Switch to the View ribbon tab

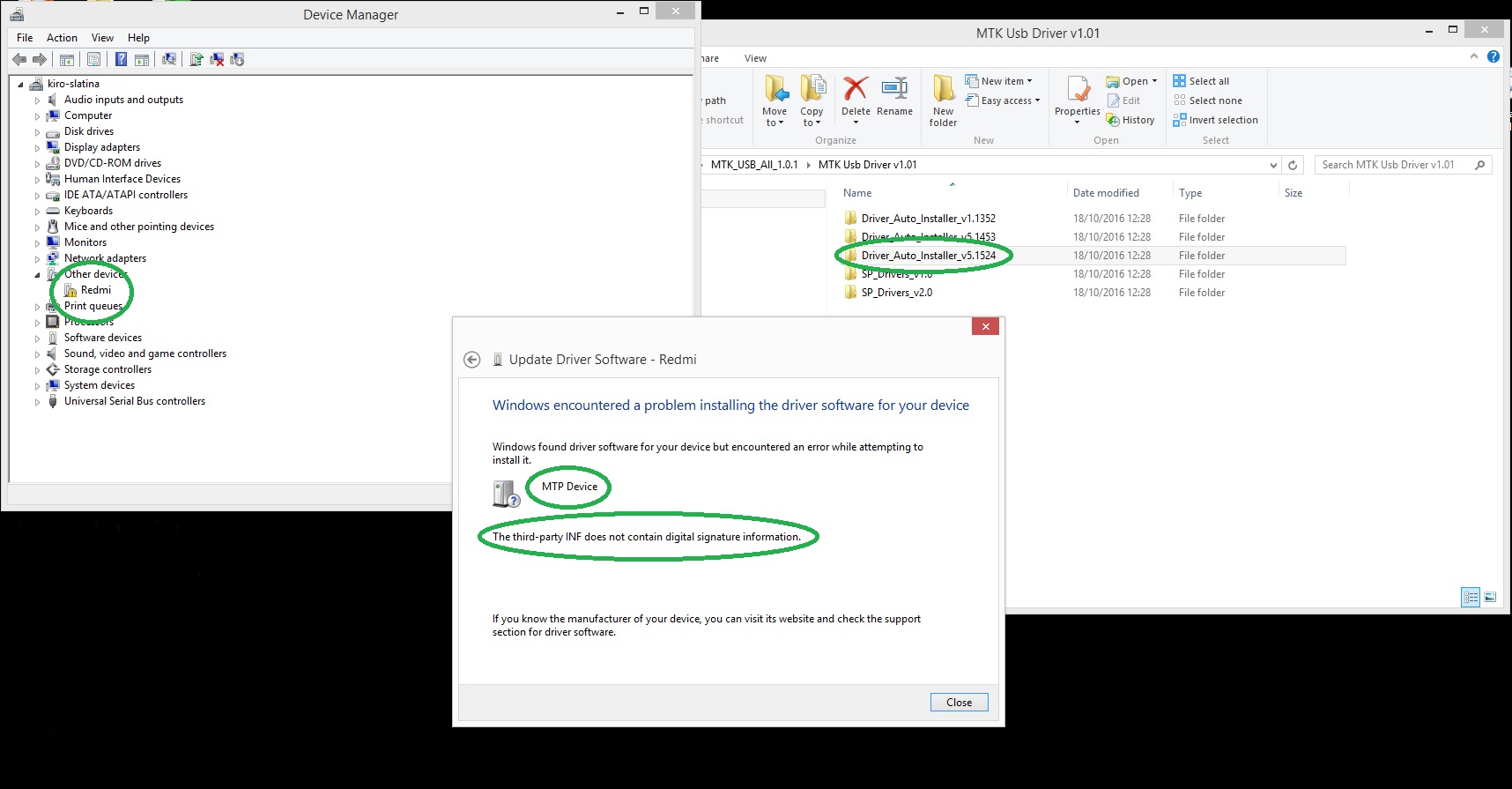(755, 58)
